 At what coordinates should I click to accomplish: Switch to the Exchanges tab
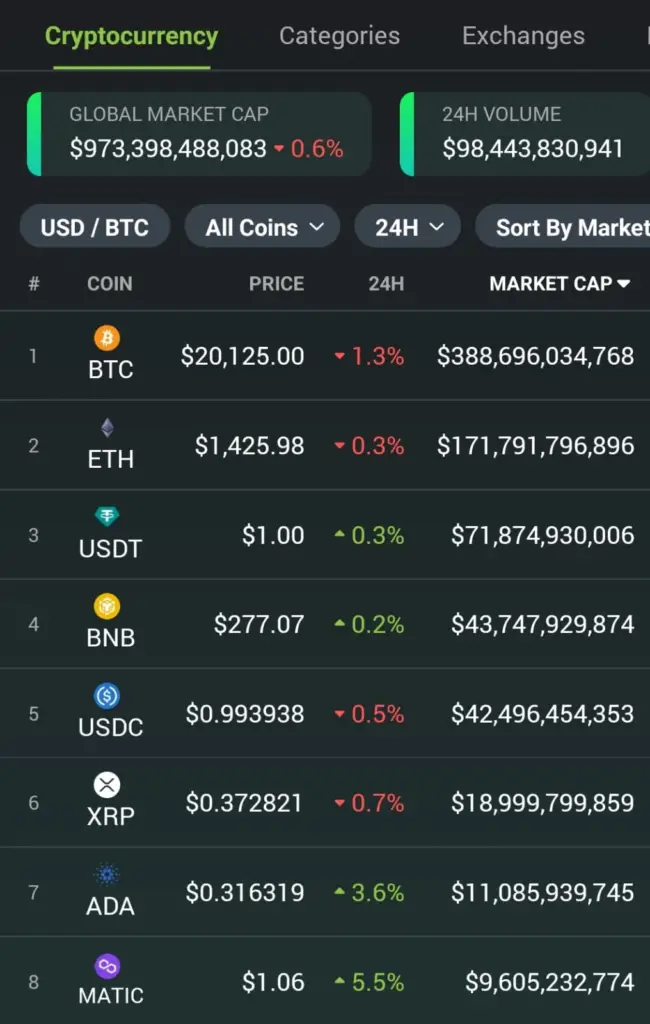click(523, 36)
